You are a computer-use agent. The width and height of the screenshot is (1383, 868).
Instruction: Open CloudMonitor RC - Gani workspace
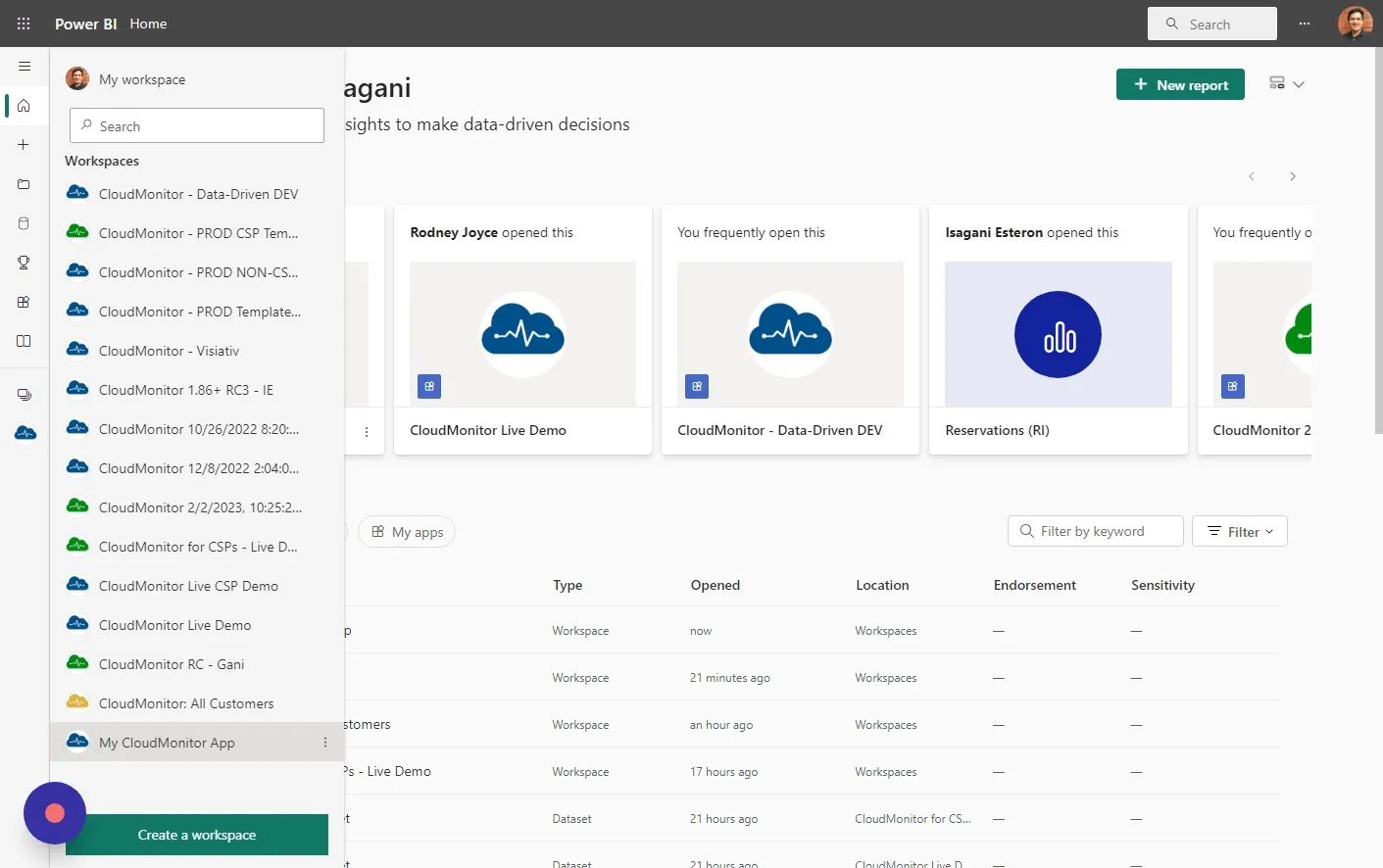pos(197,664)
